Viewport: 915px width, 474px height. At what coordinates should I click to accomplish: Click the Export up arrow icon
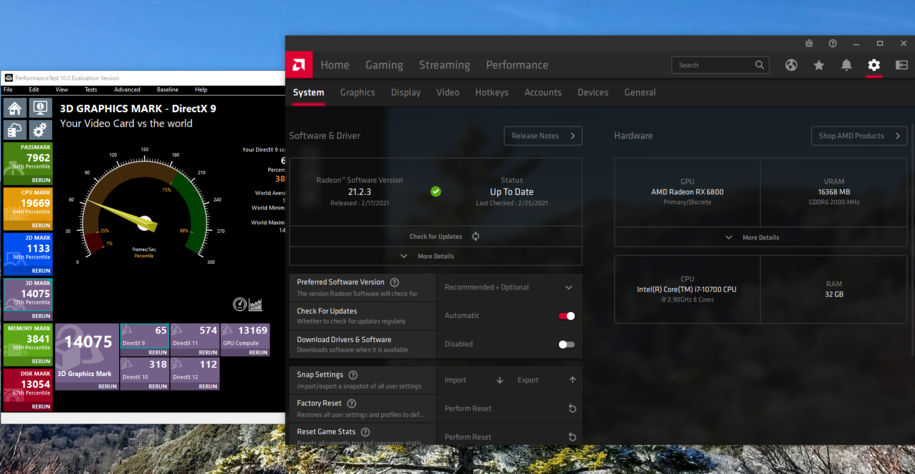[x=572, y=380]
